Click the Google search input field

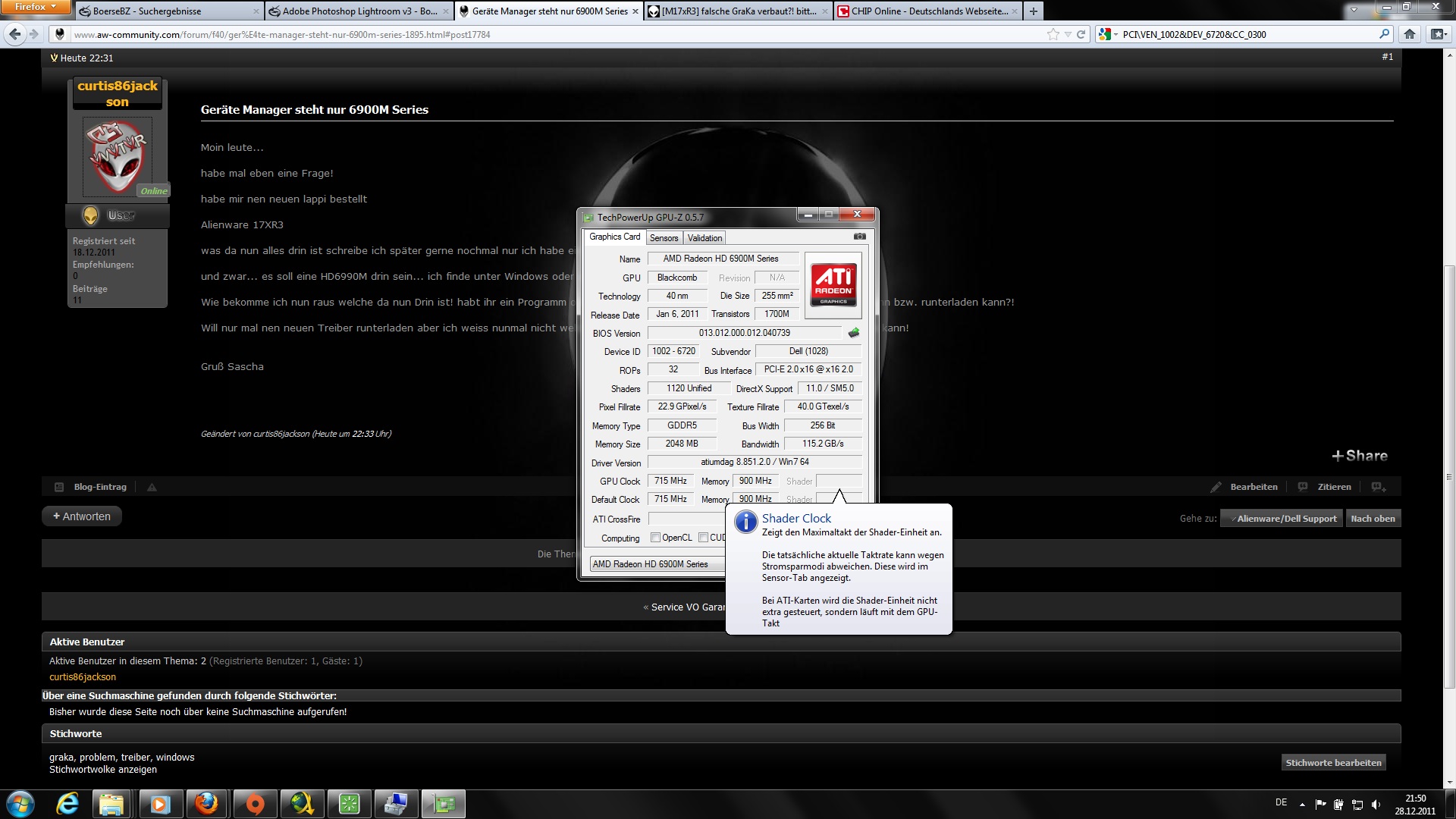point(1247,34)
